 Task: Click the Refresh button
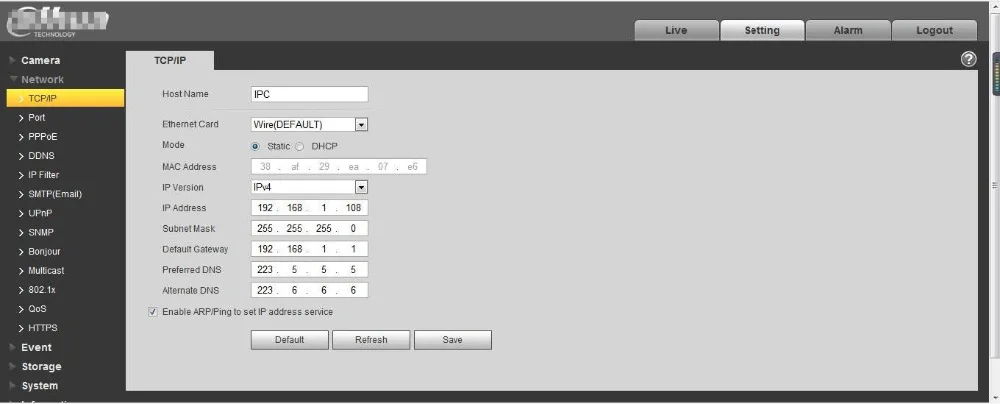[x=371, y=340]
